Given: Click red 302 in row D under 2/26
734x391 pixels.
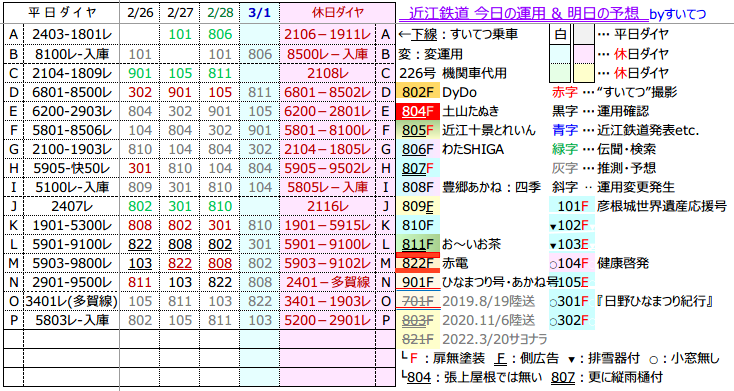Looking at the screenshot, I should point(140,92).
